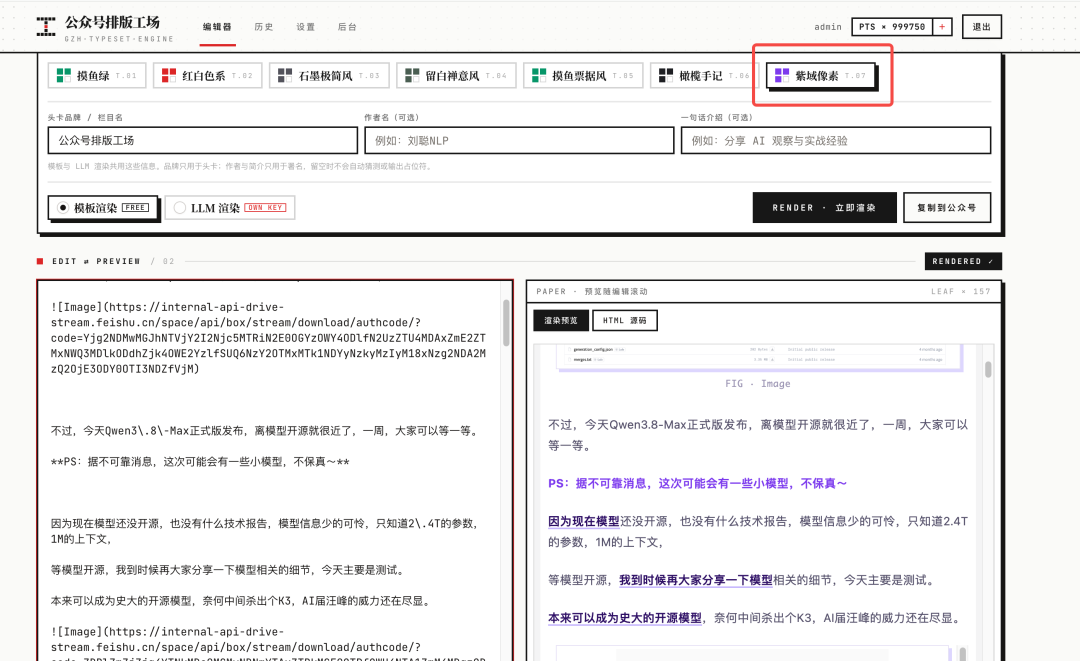
Task: Focus the 头卡品牌 栏目名 input field
Action: 202,140
